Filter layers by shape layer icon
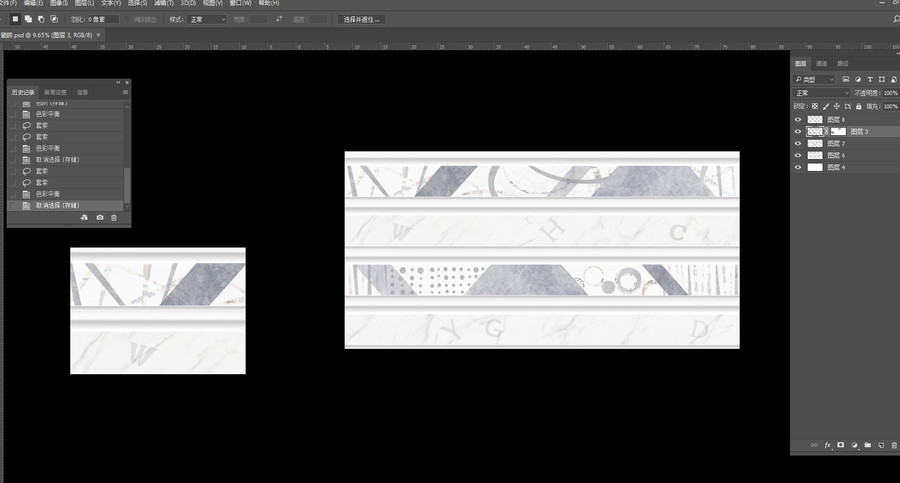The width and height of the screenshot is (900, 483). (x=882, y=79)
